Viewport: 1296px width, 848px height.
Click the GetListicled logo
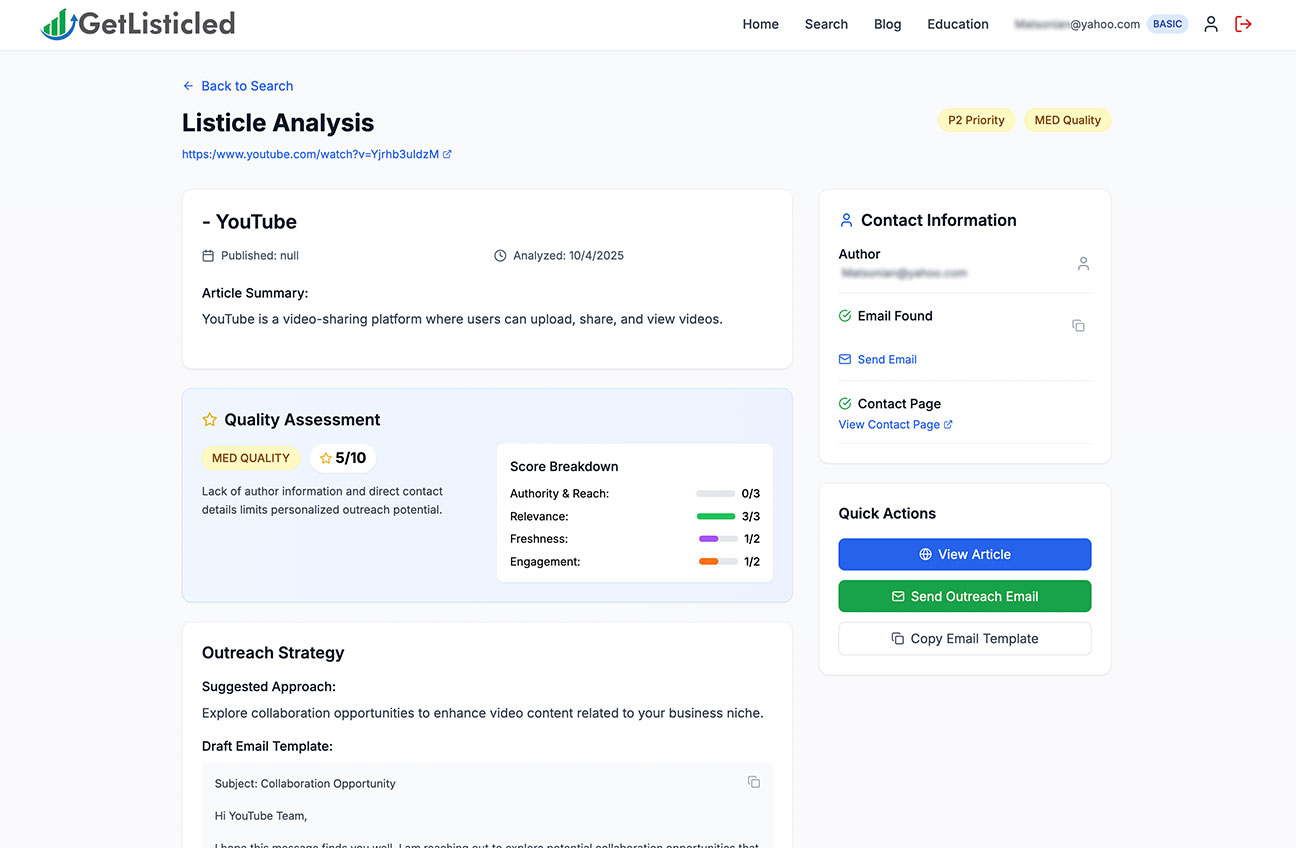point(138,24)
